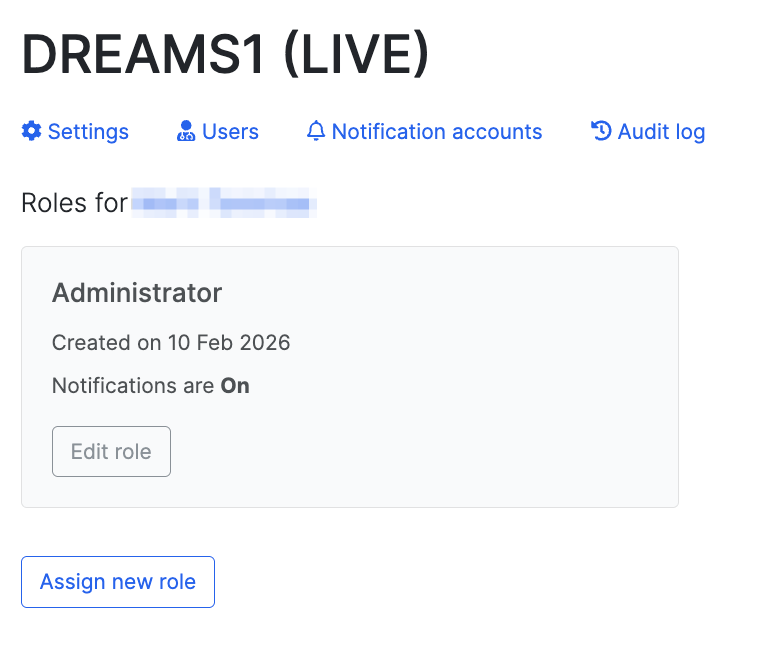Click the Users person icon

(x=186, y=131)
